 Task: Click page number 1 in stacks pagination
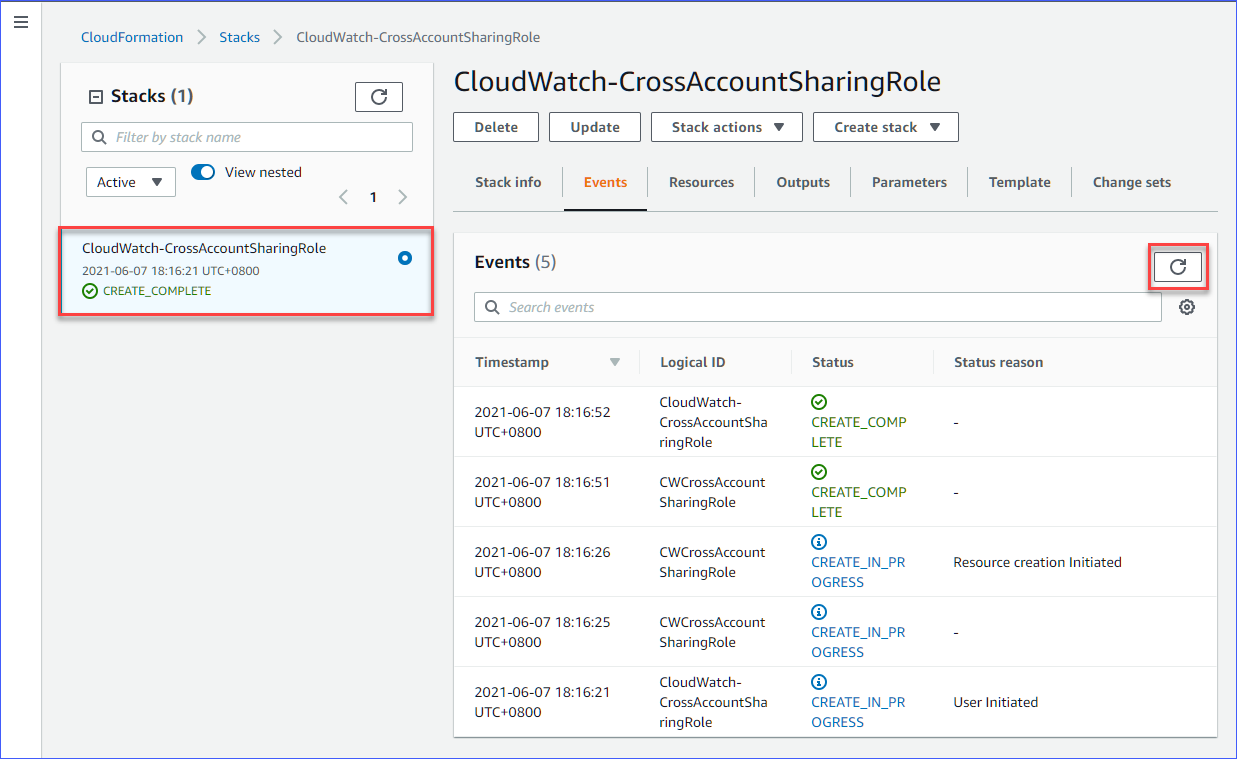(x=373, y=197)
